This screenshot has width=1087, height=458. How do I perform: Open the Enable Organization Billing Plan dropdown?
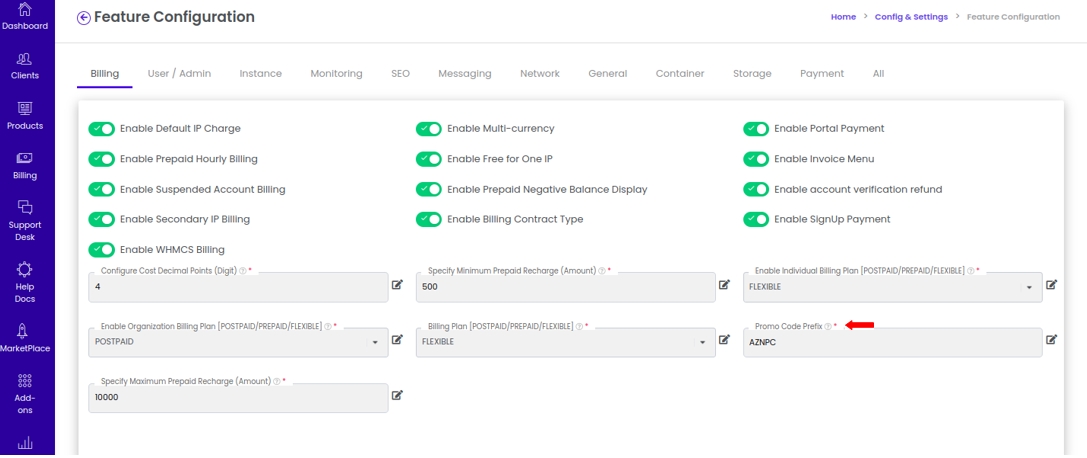click(238, 342)
